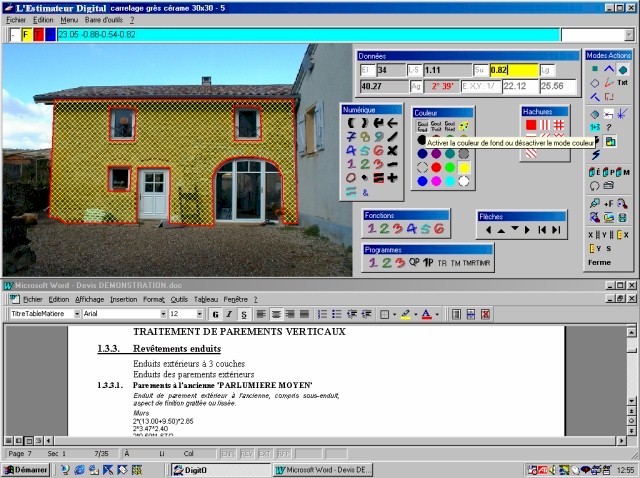This screenshot has height=478, width=640.
Task: Click the digit 0 in Numérique panel
Action: (x=351, y=178)
